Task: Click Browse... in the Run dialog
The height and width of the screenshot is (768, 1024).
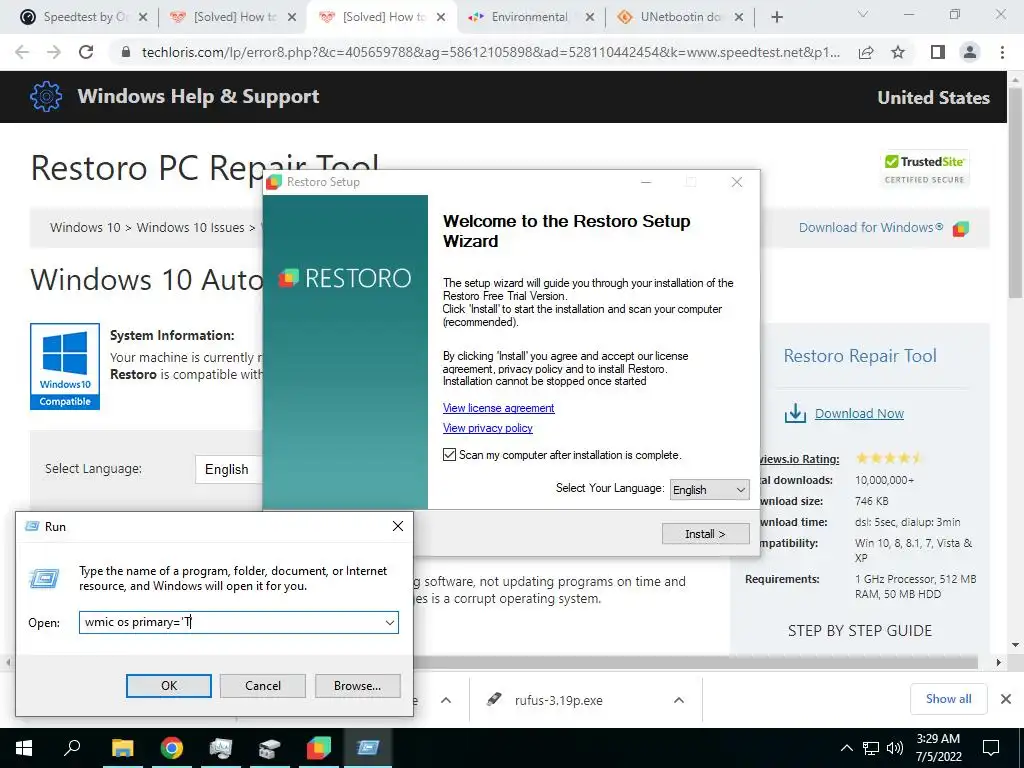Action: click(x=357, y=686)
